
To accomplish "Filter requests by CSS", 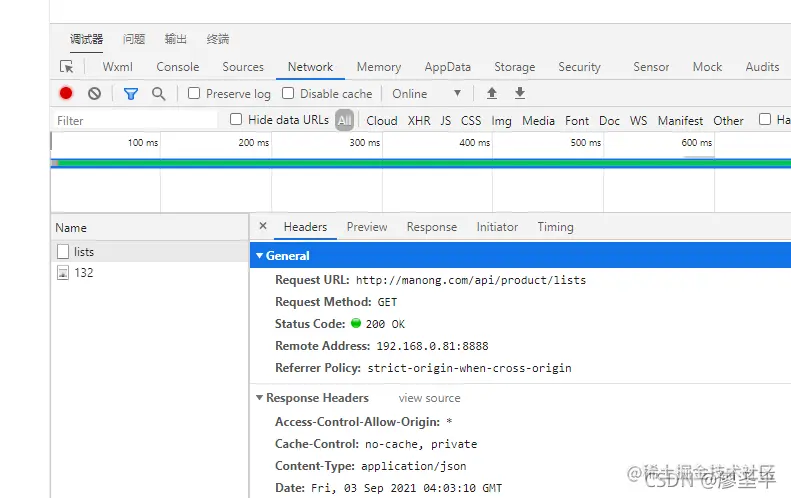I will (x=471, y=121).
